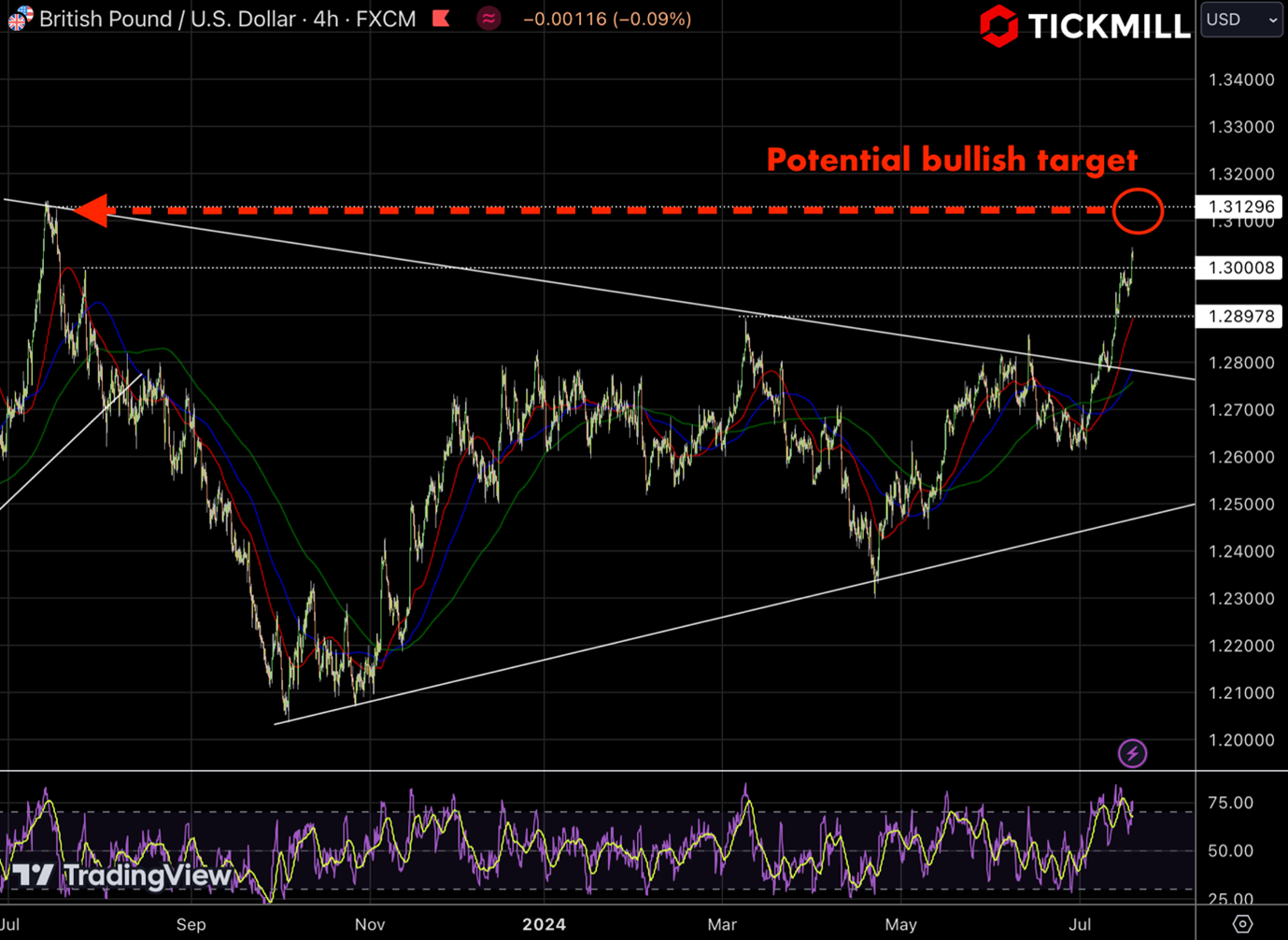Click the 2024 label on time axis
This screenshot has width=1288, height=940.
(544, 924)
